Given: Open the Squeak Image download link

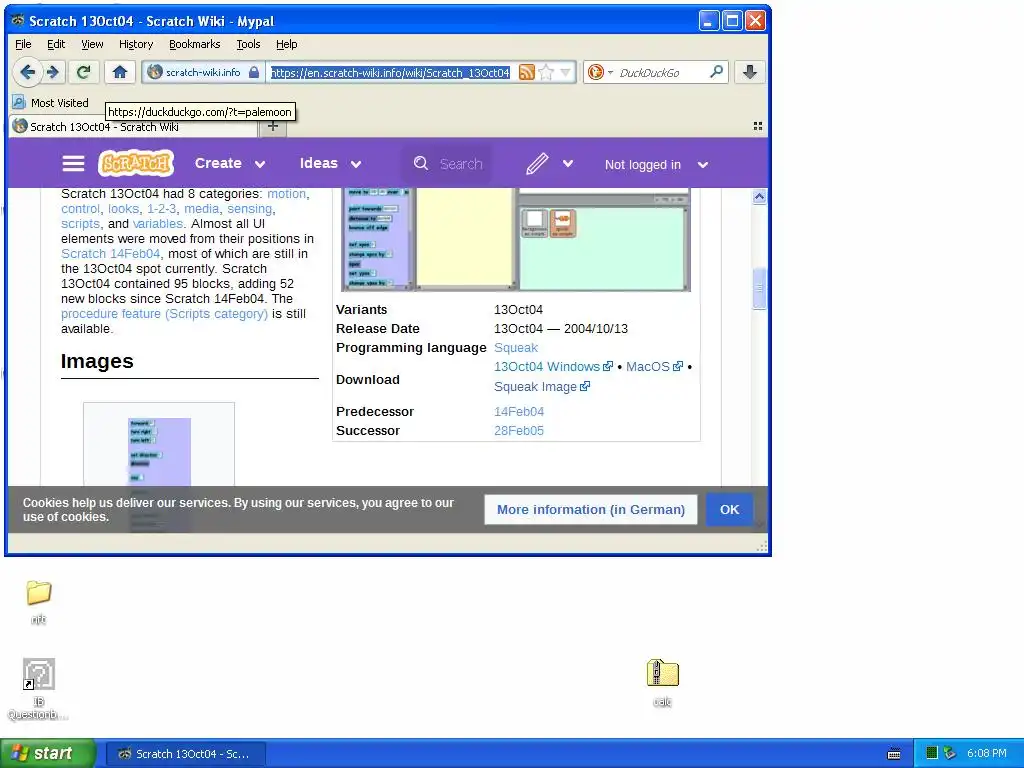Looking at the screenshot, I should (x=542, y=387).
